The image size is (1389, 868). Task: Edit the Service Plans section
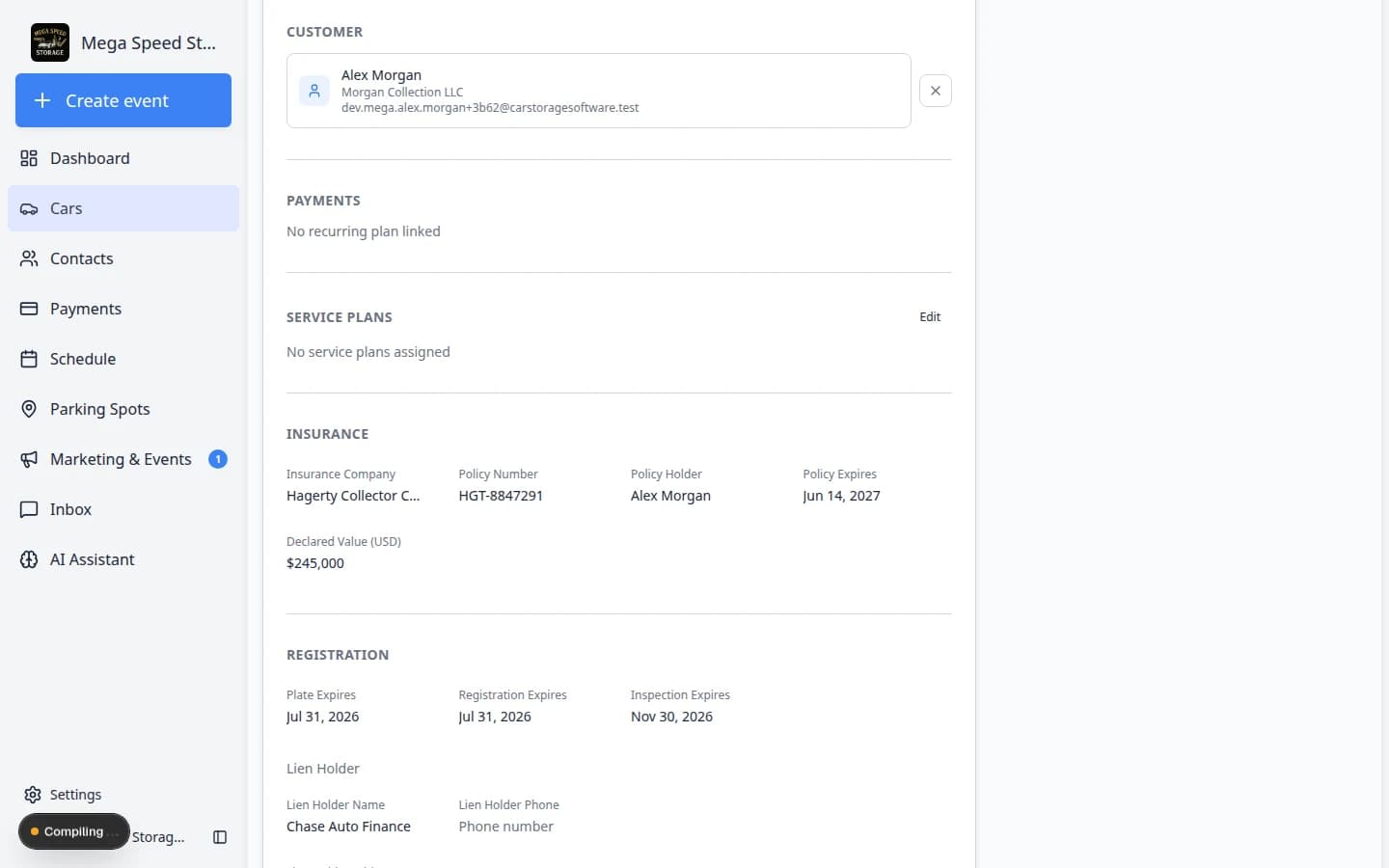pyautogui.click(x=930, y=316)
